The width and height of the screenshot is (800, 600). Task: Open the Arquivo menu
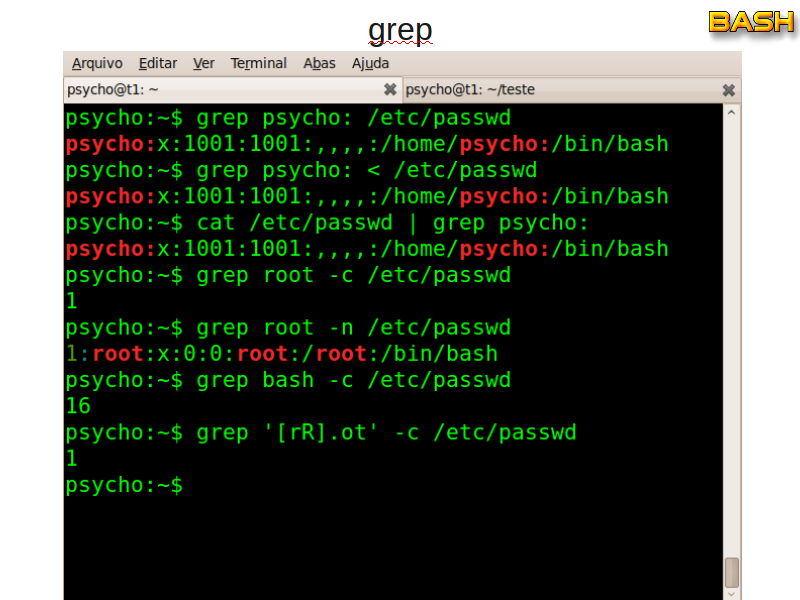97,63
